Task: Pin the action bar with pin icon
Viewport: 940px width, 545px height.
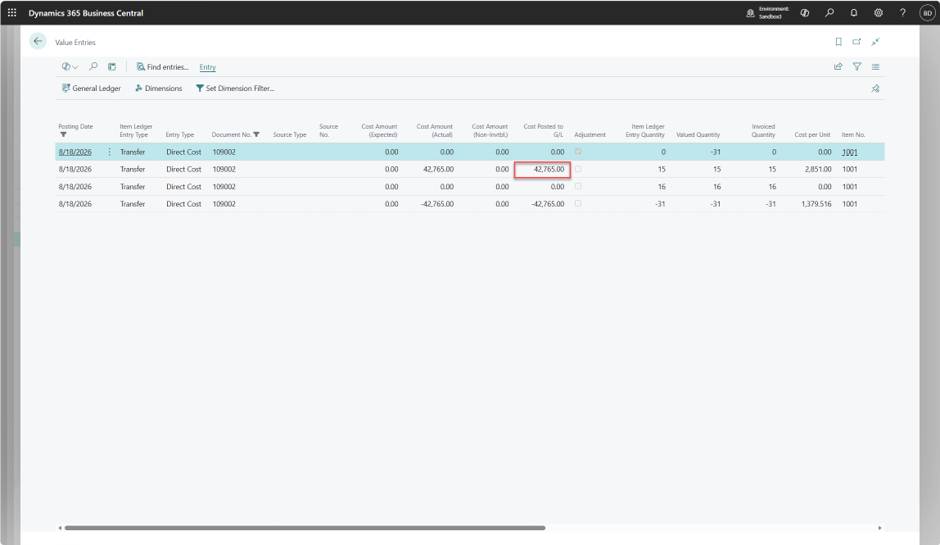Action: [x=875, y=88]
